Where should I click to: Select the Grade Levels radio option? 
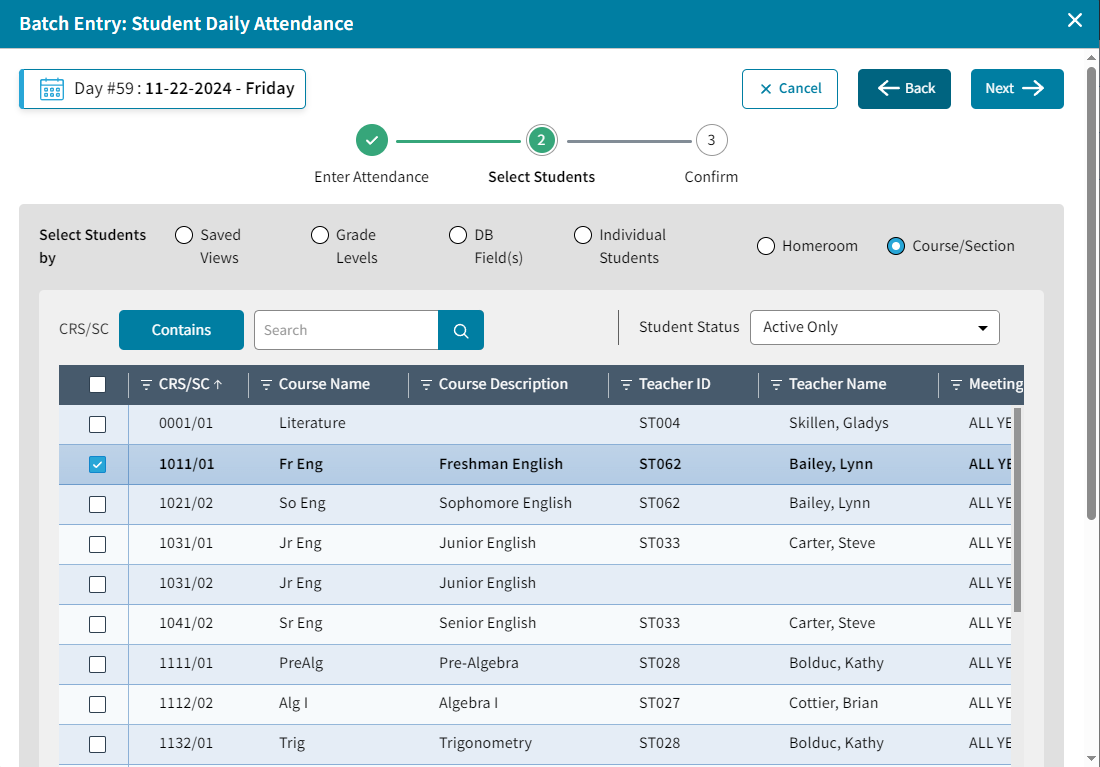tap(320, 235)
